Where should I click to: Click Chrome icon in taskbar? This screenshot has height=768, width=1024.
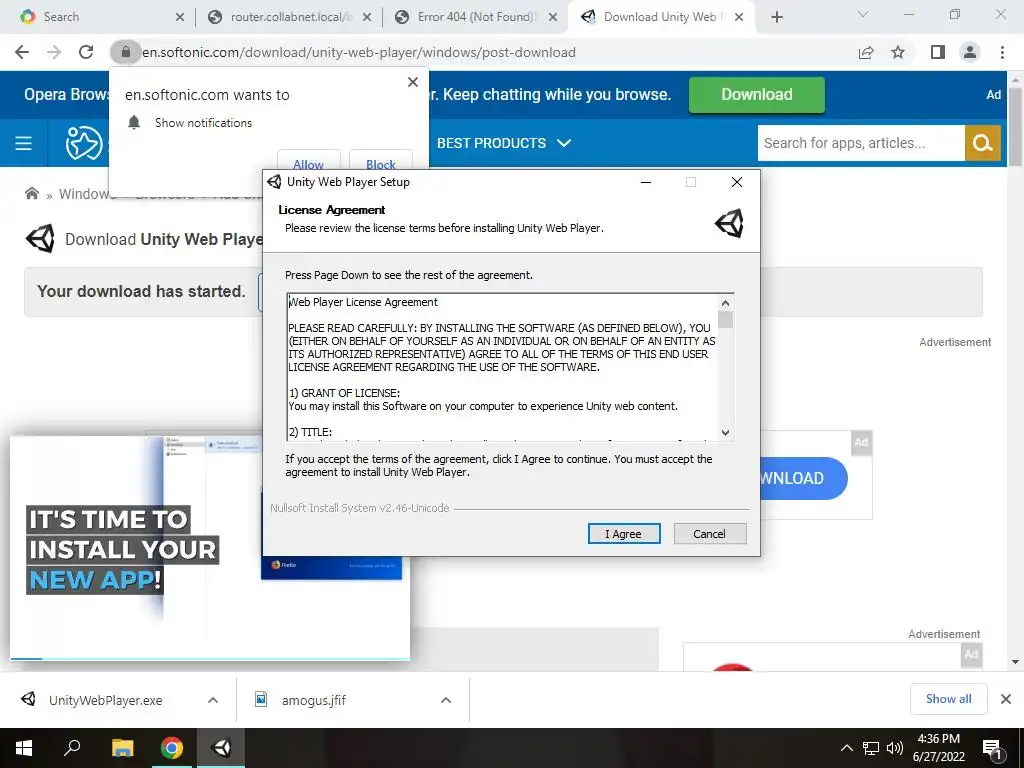pos(172,748)
